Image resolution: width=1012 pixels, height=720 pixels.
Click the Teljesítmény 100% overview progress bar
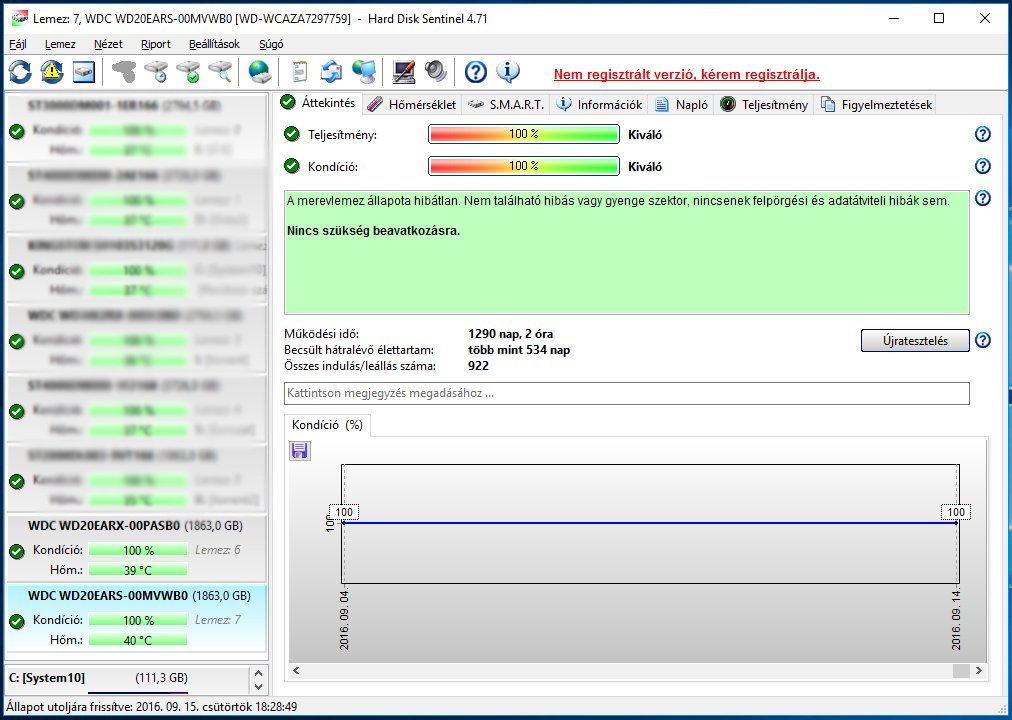pyautogui.click(x=523, y=134)
